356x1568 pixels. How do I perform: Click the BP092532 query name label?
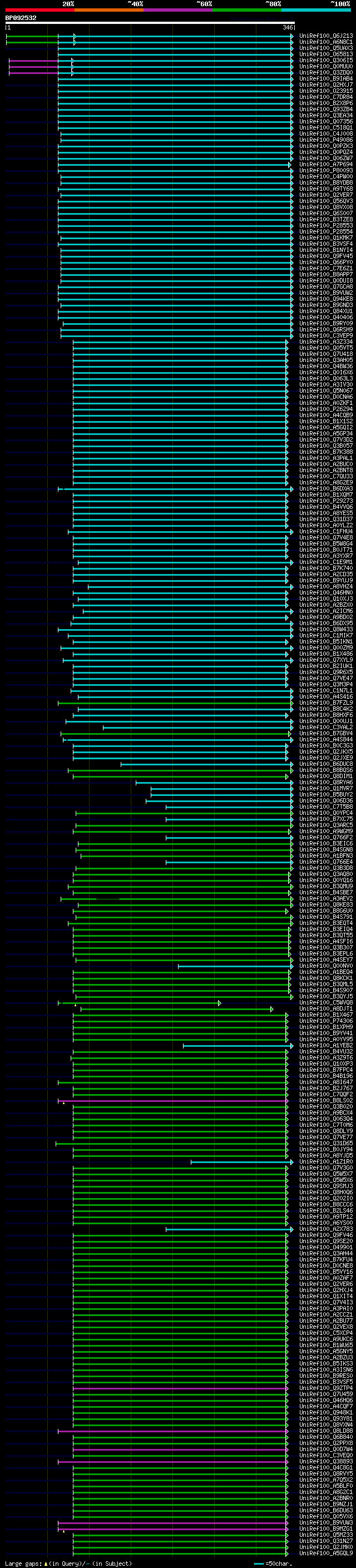[x=21, y=18]
